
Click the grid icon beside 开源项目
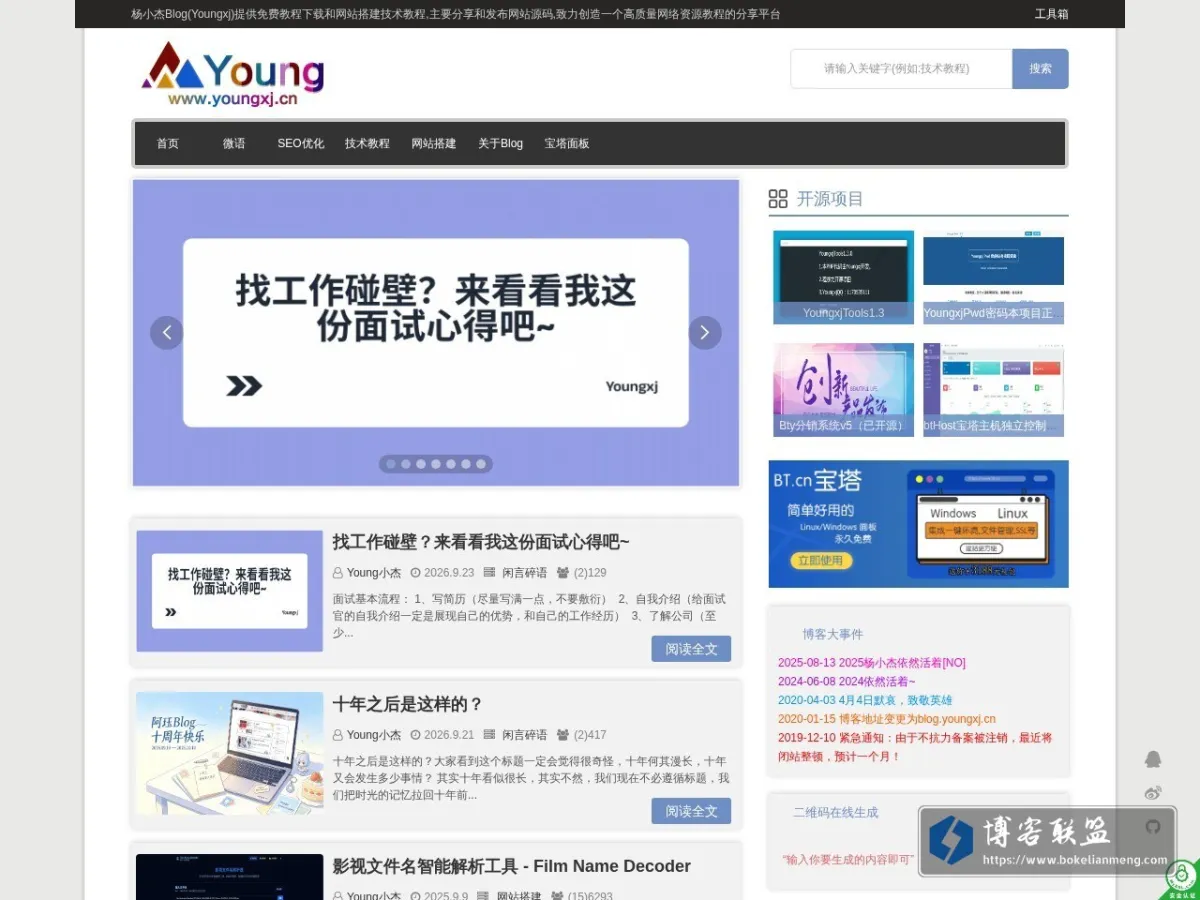(778, 198)
